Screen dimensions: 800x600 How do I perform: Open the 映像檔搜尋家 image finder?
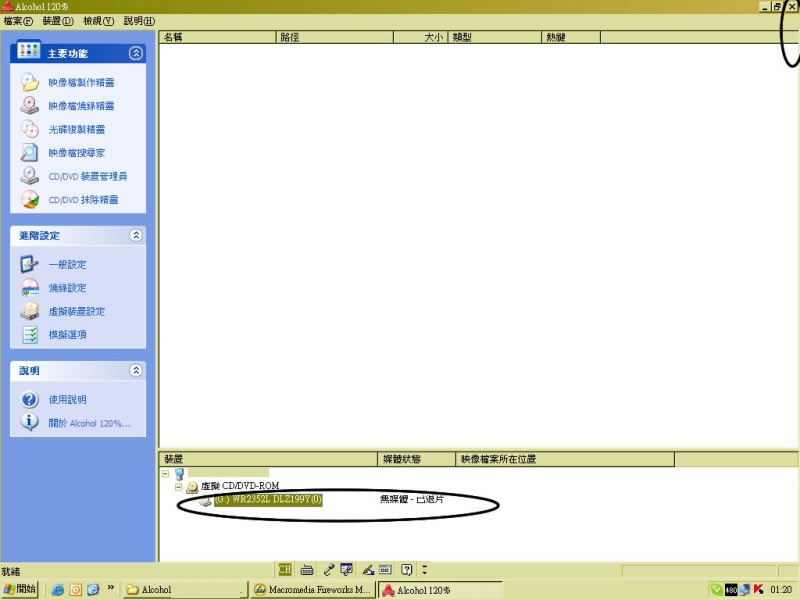point(77,153)
